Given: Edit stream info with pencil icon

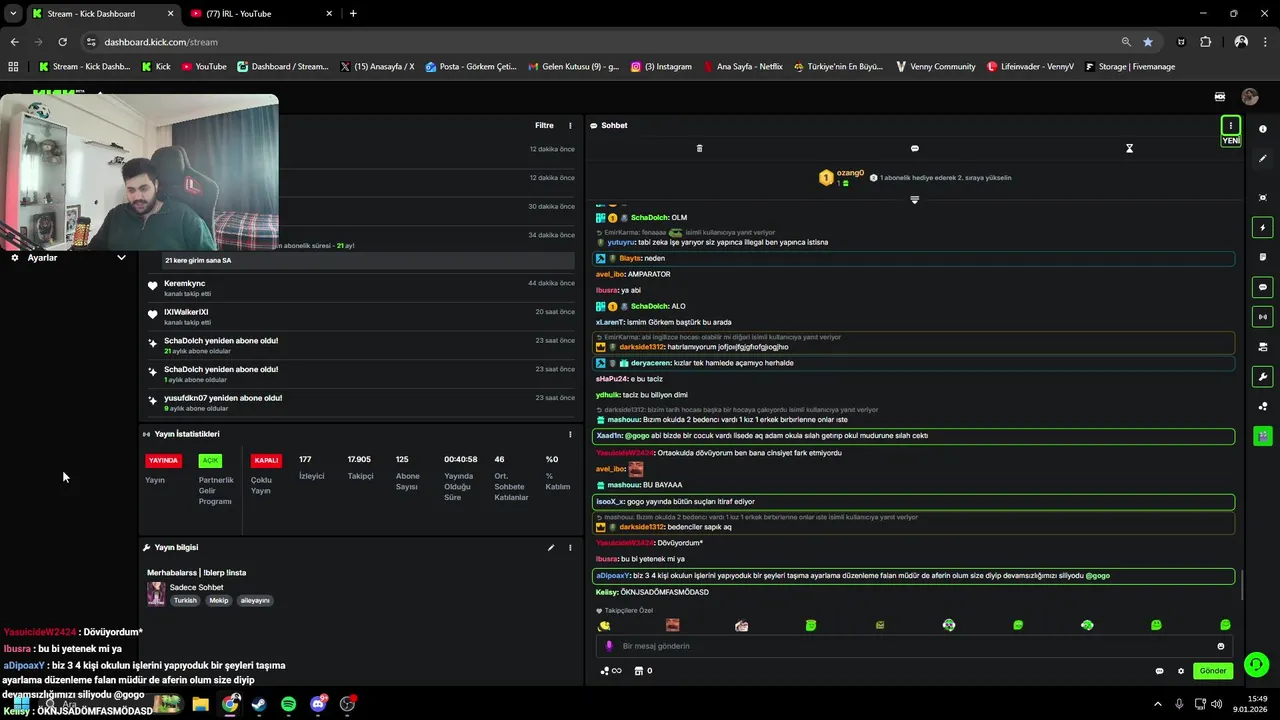Looking at the screenshot, I should pos(551,548).
